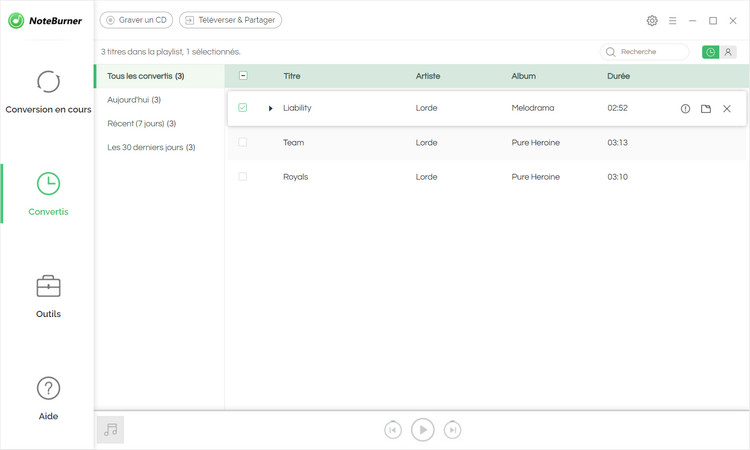Click the Royals track title
Viewport: 750px width, 450px height.
(x=296, y=177)
